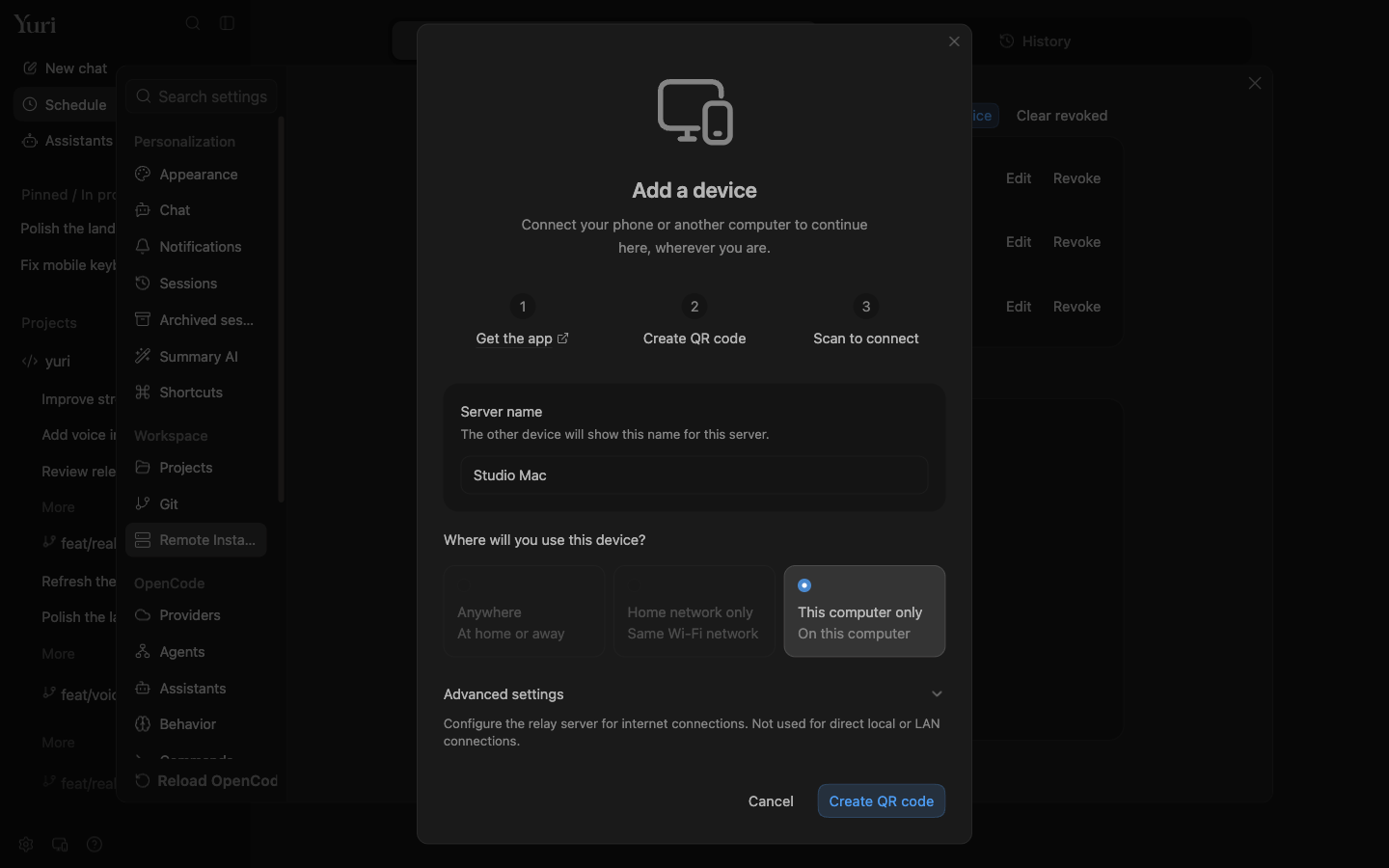This screenshot has width=1389, height=868.
Task: Expand the Advanced settings chevron
Action: 937,694
